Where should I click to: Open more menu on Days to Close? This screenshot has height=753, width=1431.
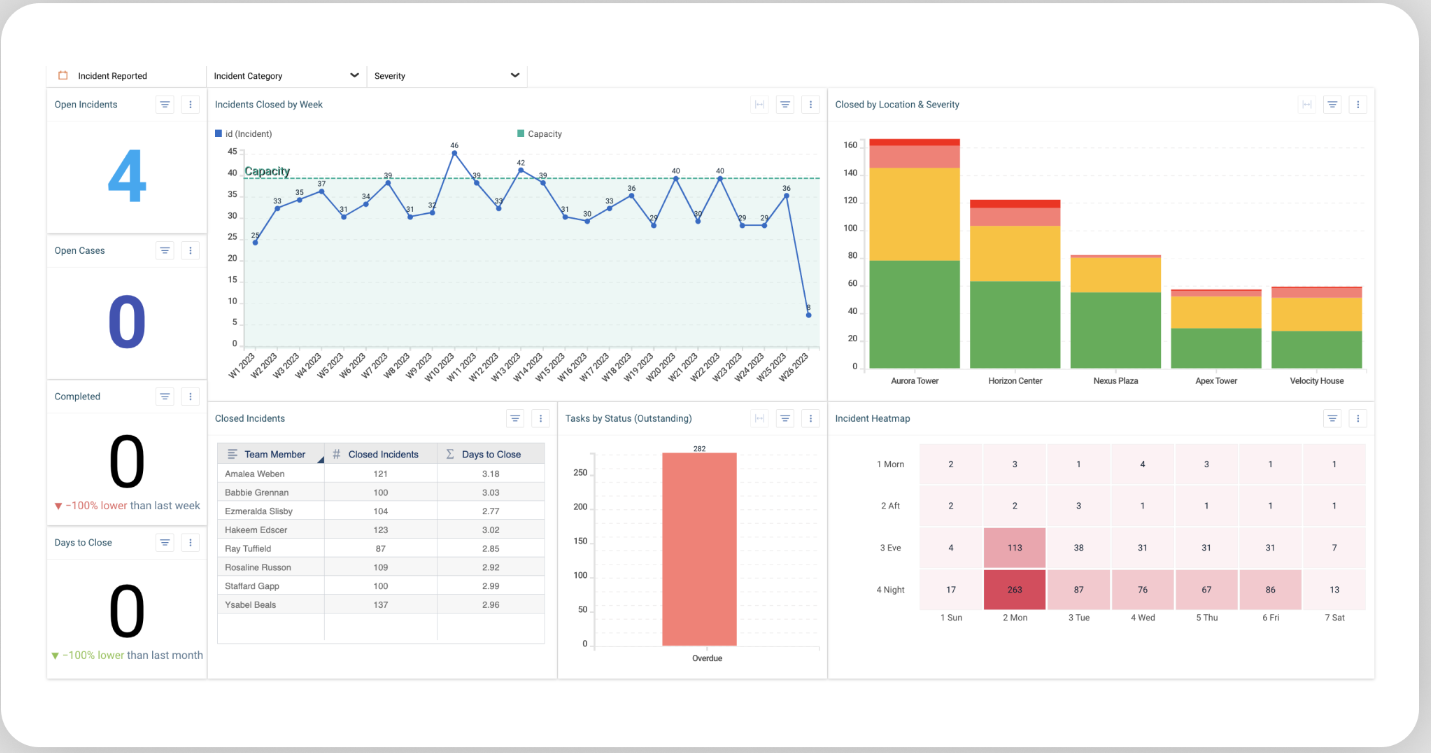point(191,542)
